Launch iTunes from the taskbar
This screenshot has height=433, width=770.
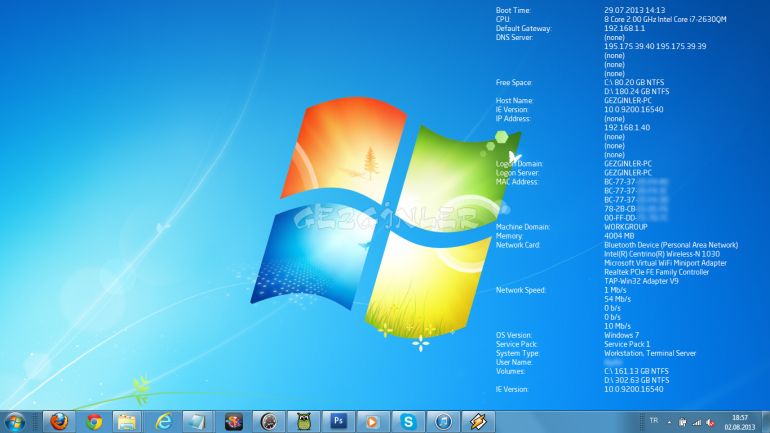pyautogui.click(x=442, y=422)
